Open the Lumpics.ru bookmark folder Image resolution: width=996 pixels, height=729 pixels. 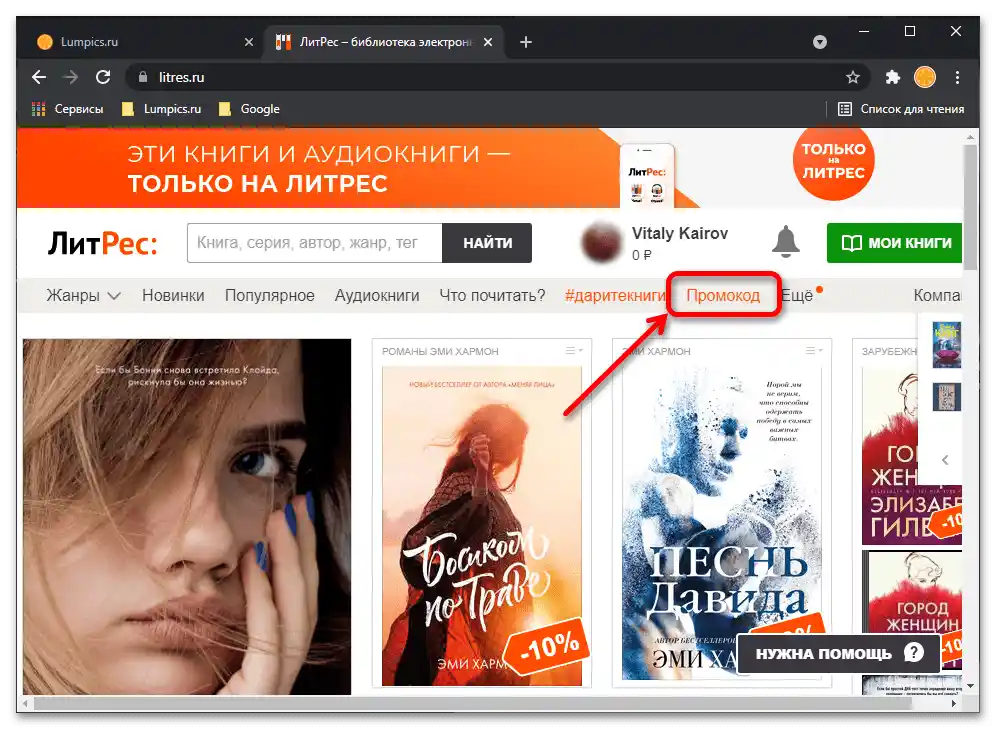[161, 109]
